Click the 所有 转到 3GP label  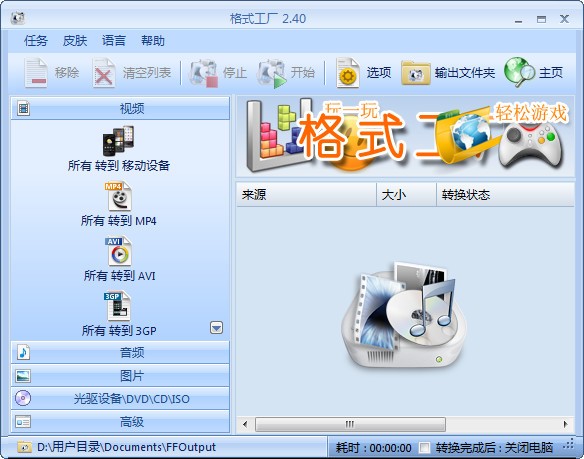(119, 330)
